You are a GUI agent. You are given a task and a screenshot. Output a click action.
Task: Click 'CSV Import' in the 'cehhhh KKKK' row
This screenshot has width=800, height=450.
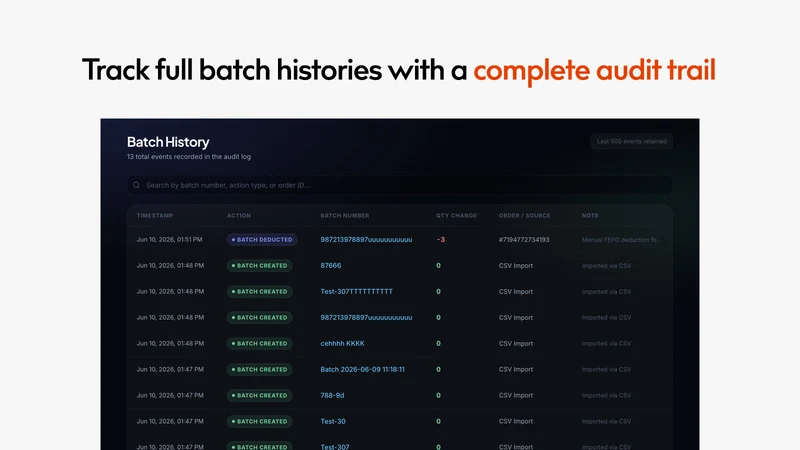[x=516, y=343]
